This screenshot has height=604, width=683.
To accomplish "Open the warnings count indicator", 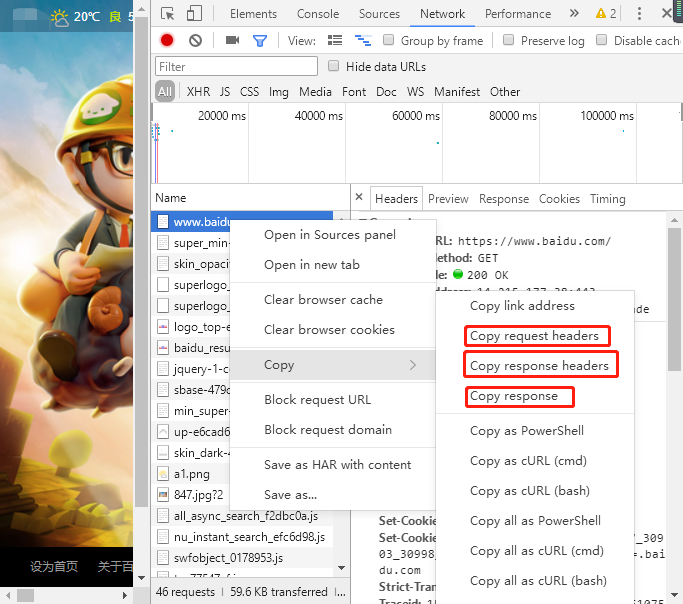I will point(606,13).
